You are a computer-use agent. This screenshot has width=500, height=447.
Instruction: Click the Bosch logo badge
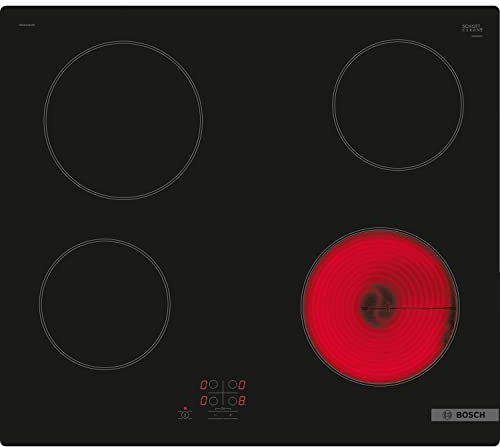[465, 415]
